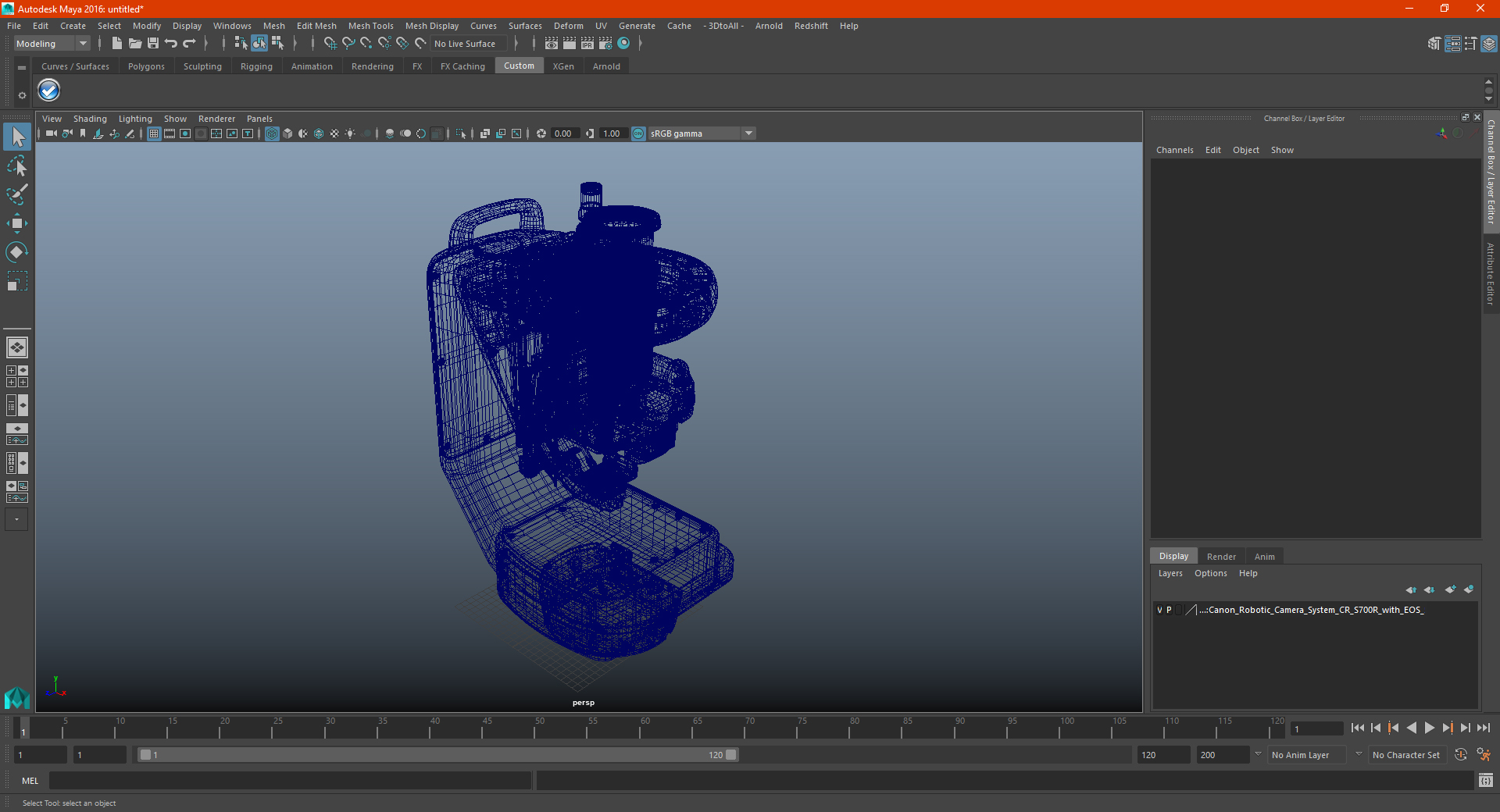Activate the Lasso selection tool
Screen dimensions: 1500x812
click(x=17, y=166)
